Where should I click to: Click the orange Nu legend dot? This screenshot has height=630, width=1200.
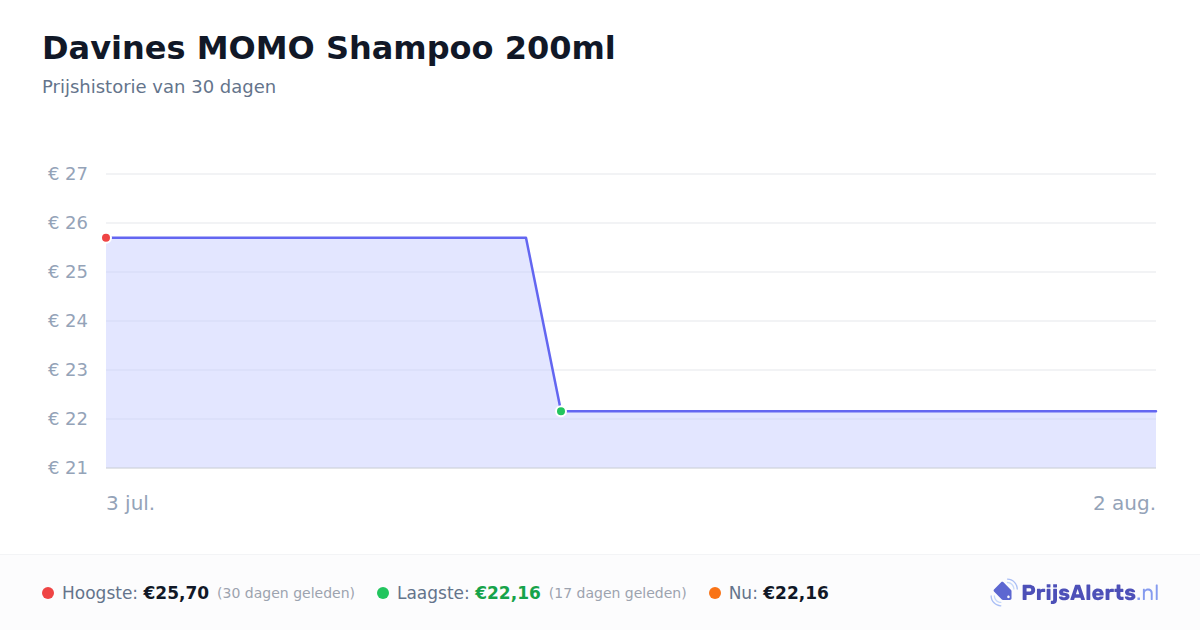(x=715, y=593)
